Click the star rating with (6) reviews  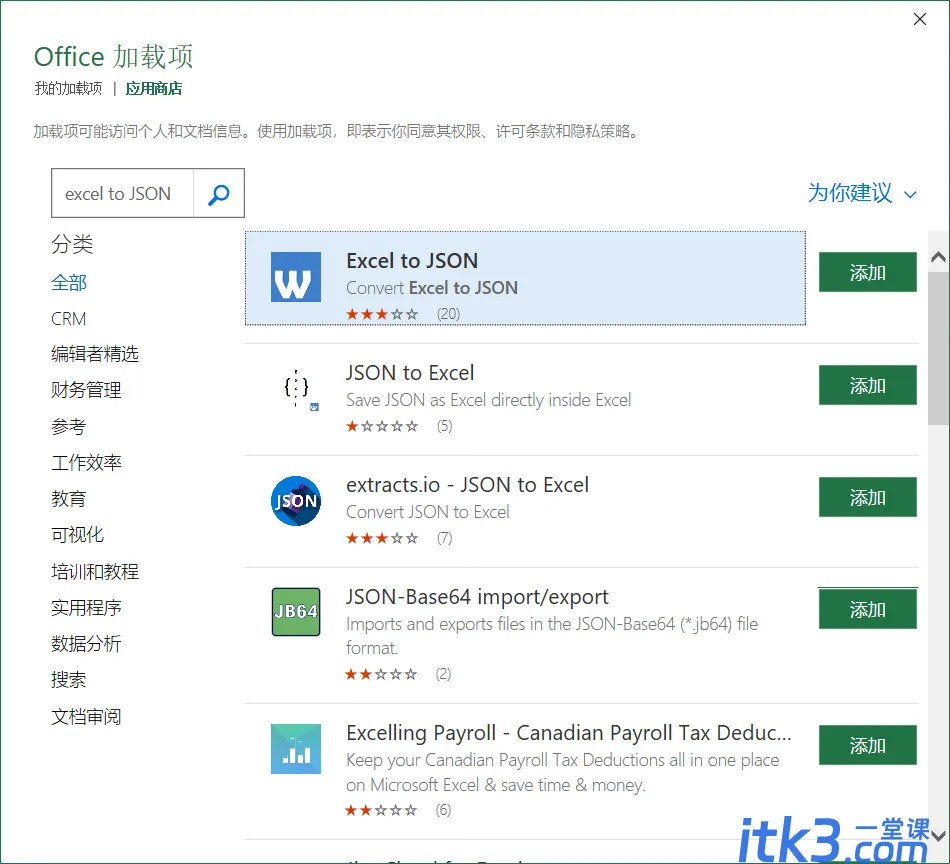(381, 810)
